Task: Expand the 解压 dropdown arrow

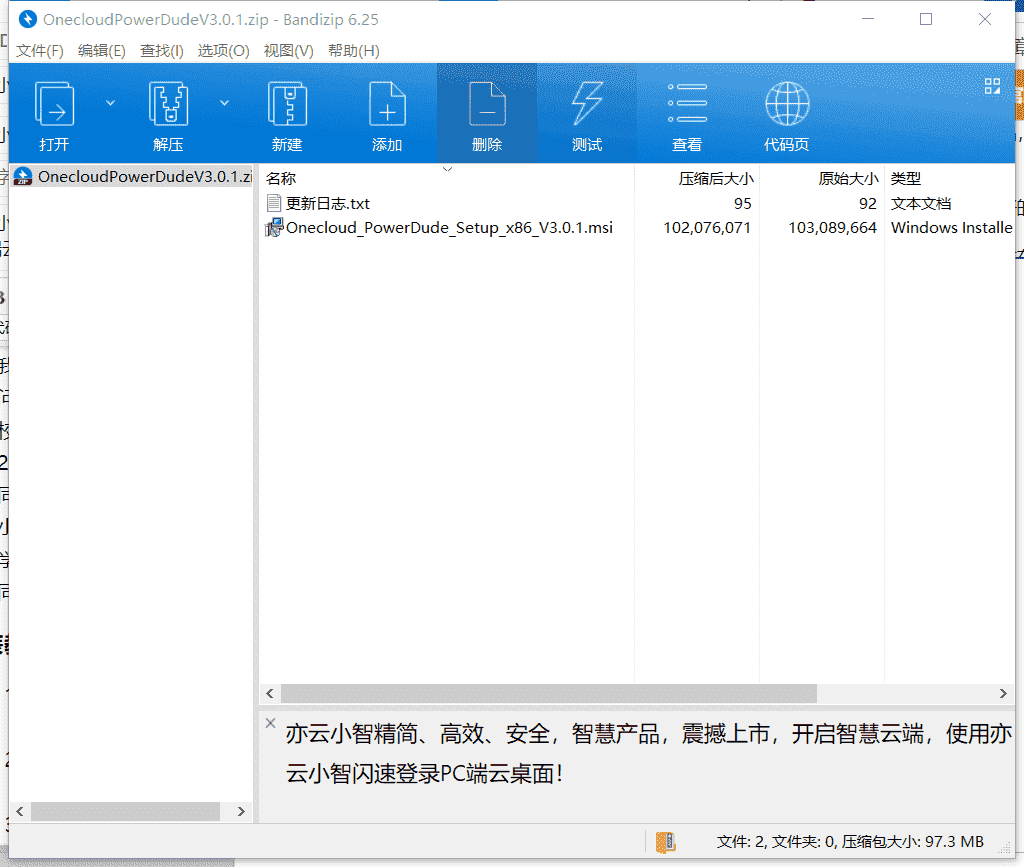Action: 224,103
